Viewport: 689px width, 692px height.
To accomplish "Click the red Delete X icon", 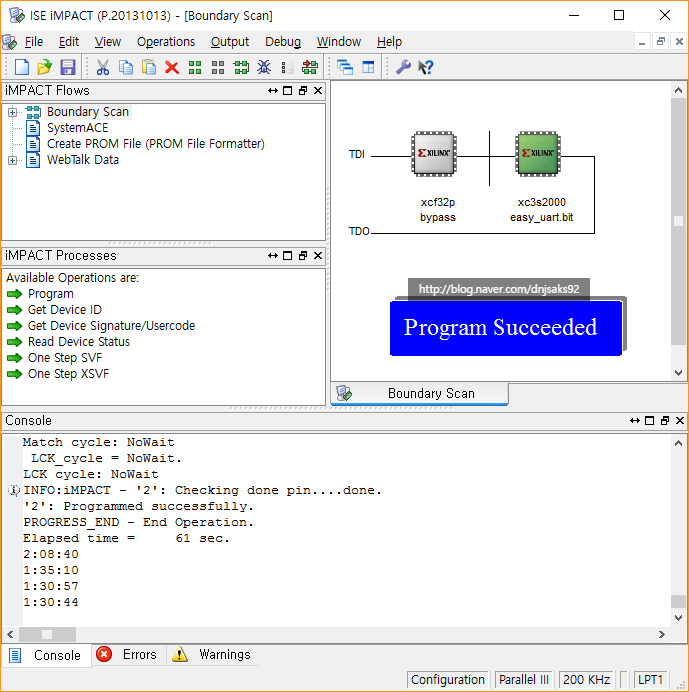I will point(172,68).
